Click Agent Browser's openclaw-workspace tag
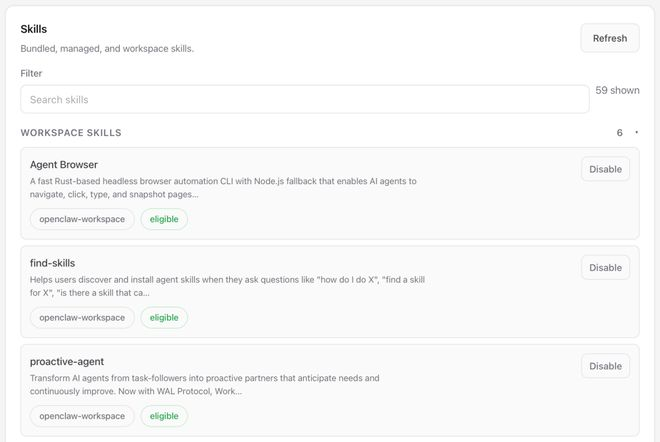 pyautogui.click(x=82, y=219)
